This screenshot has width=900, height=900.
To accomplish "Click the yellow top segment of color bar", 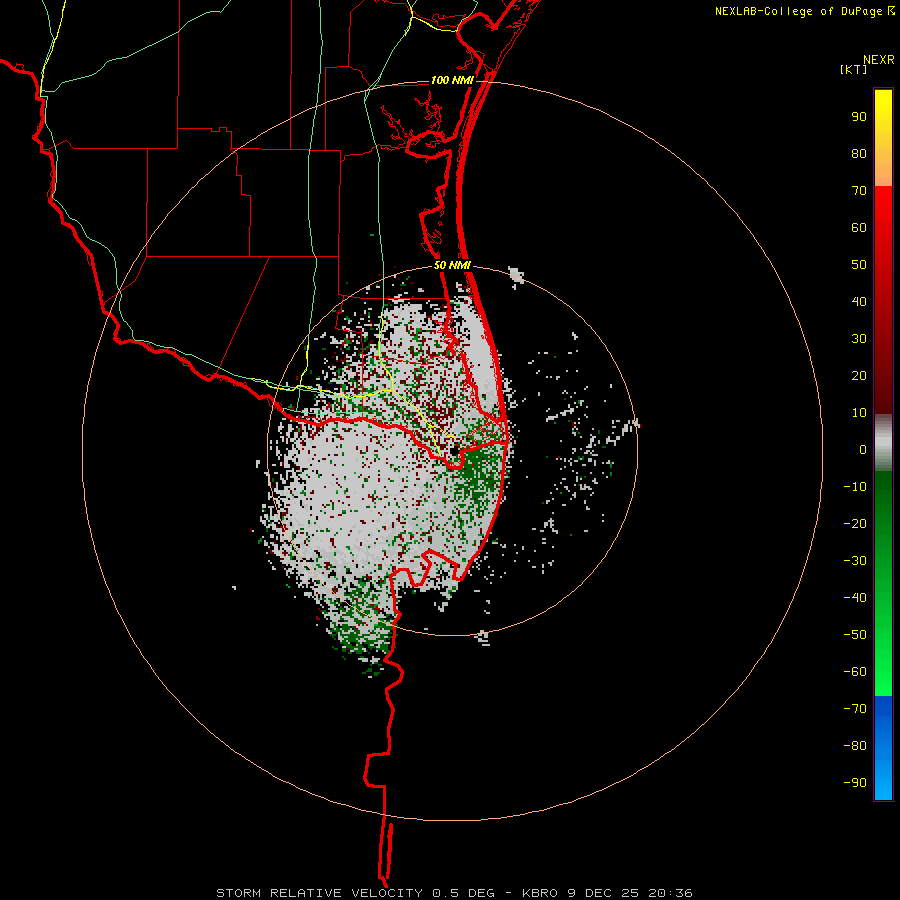I will [x=883, y=138].
